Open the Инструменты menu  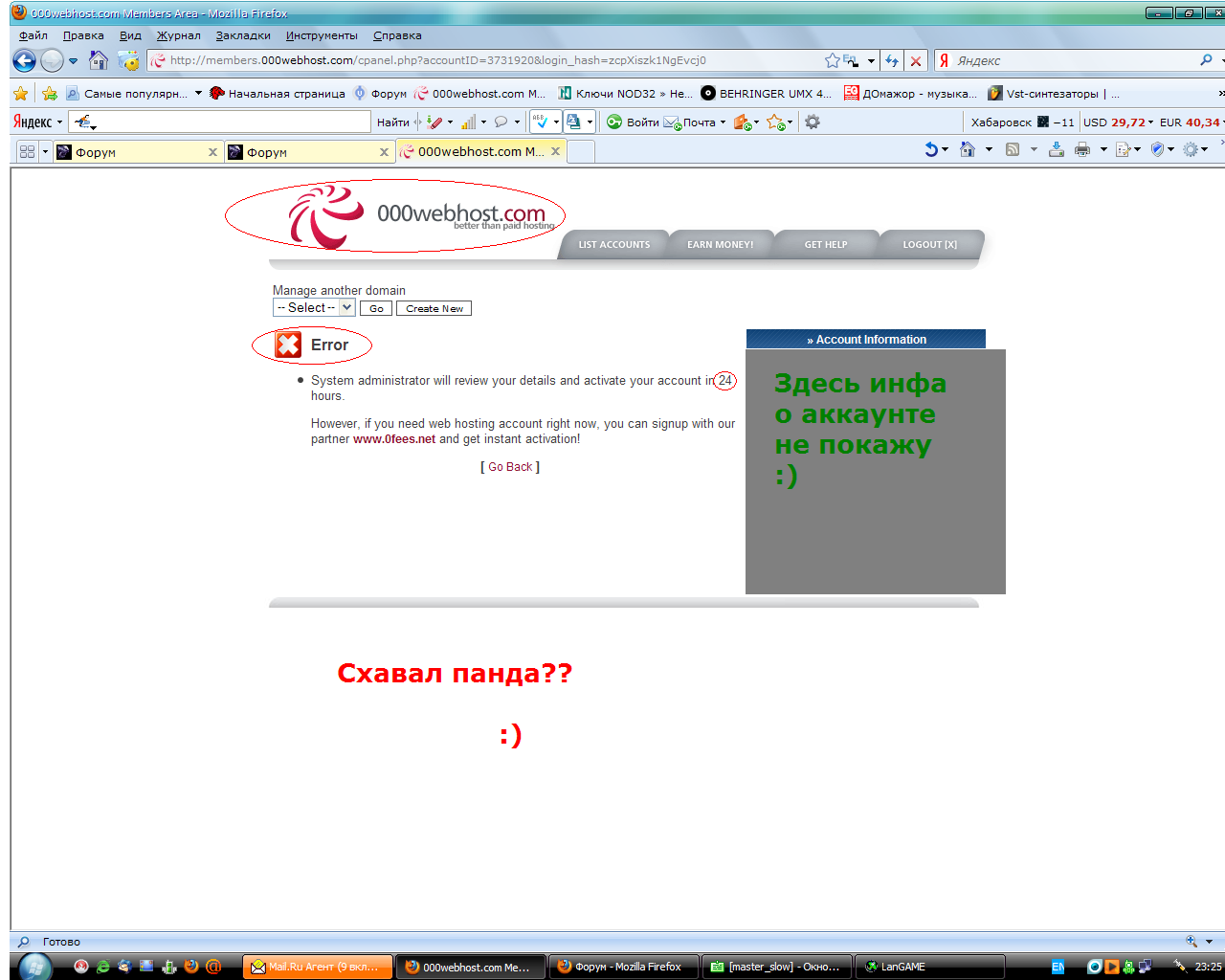tap(322, 35)
